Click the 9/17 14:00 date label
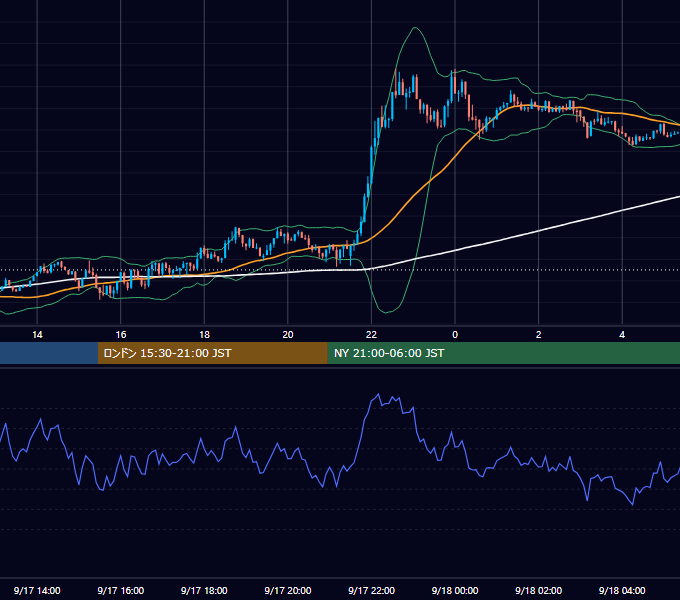Viewport: 680px width, 600px height. (37, 590)
